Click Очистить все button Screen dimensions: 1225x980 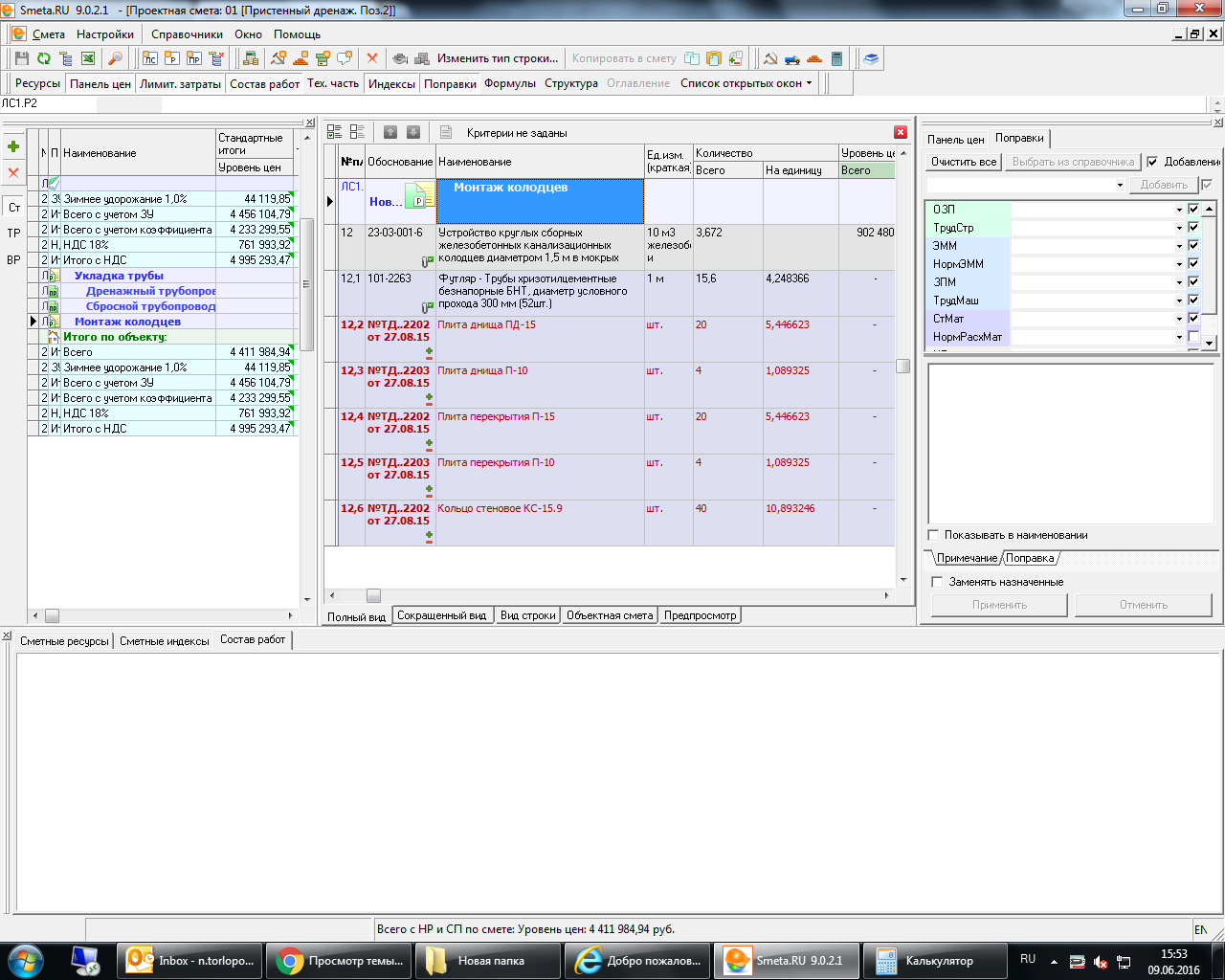(x=964, y=162)
